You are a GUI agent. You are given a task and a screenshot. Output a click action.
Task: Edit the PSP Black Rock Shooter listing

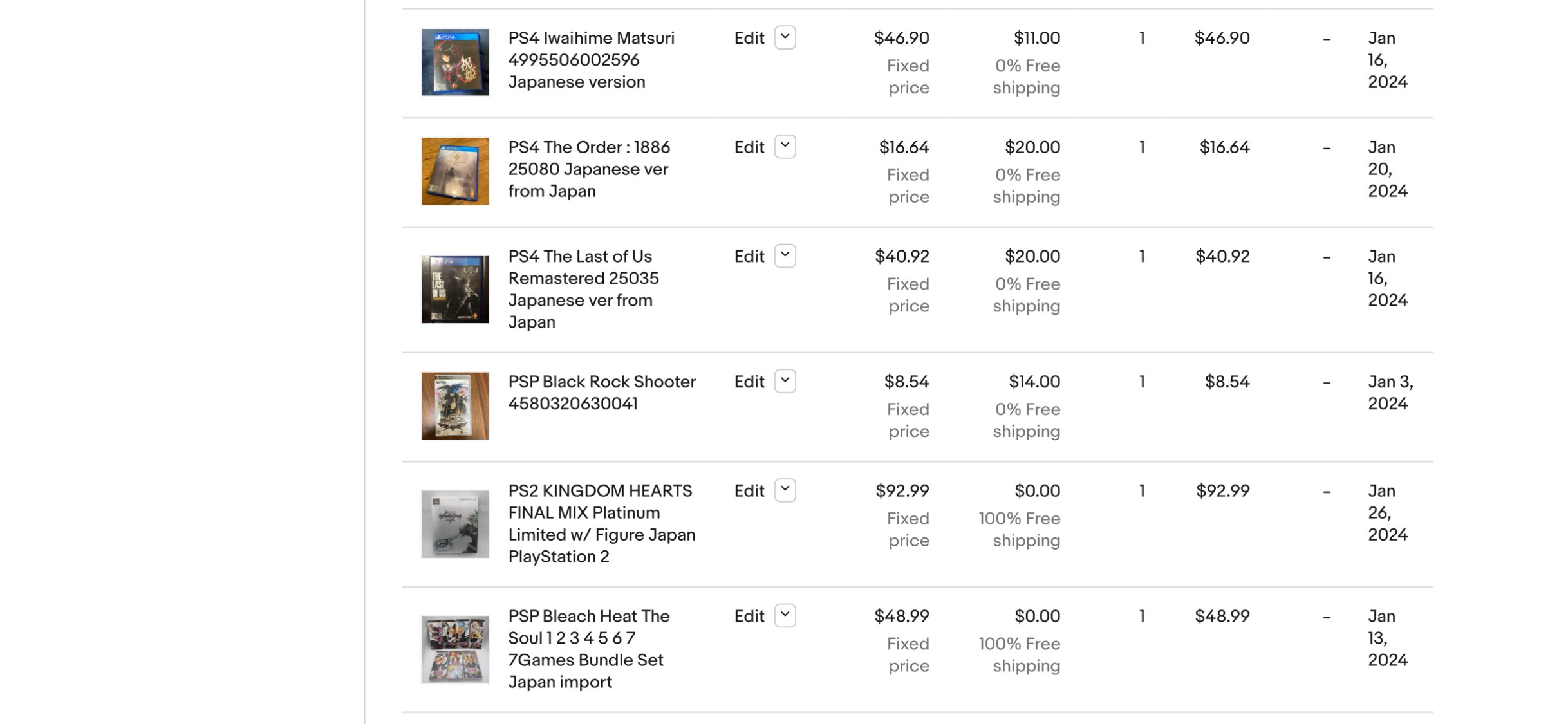coord(749,382)
